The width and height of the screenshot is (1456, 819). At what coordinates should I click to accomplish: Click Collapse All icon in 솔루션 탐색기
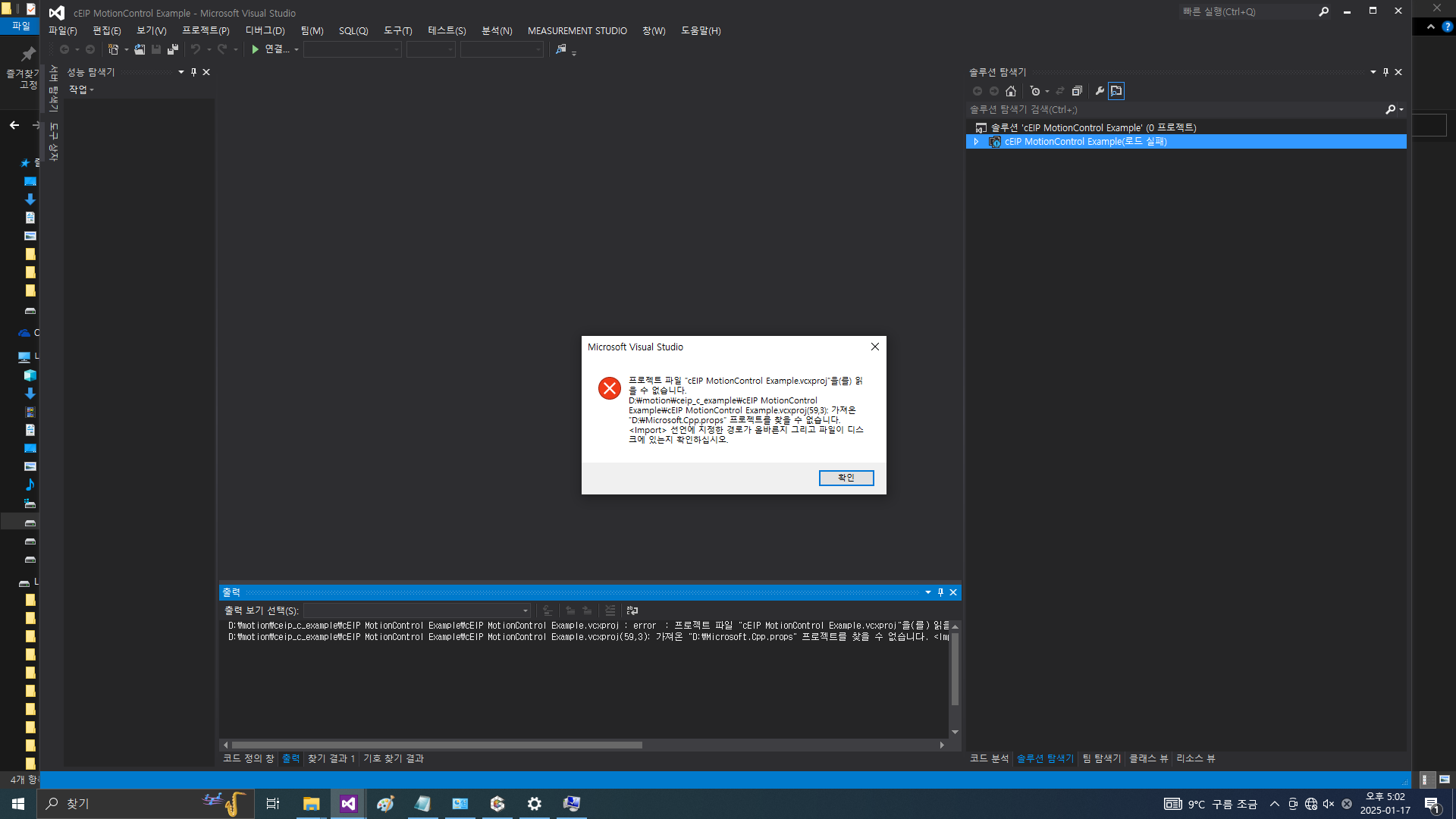click(x=1077, y=91)
